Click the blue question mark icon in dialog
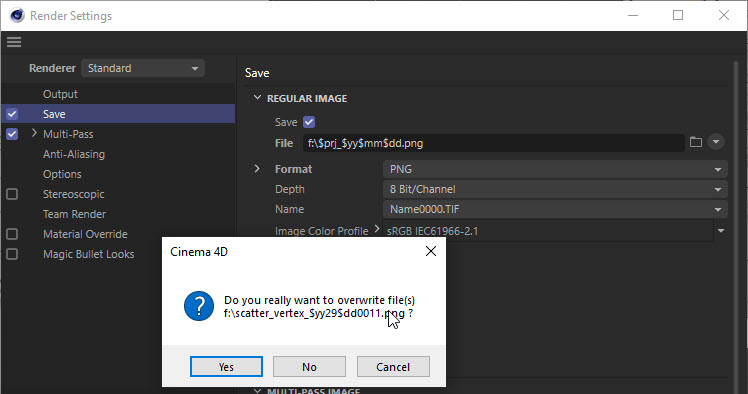Image resolution: width=748 pixels, height=394 pixels. click(199, 306)
